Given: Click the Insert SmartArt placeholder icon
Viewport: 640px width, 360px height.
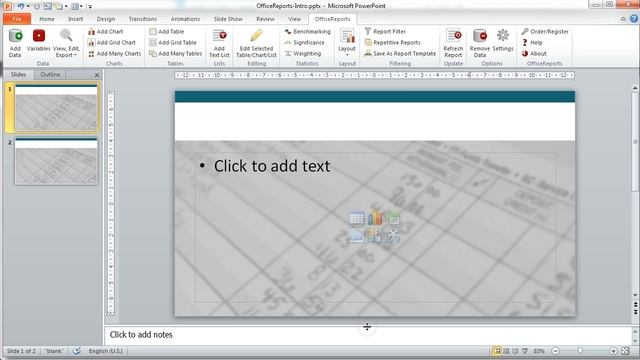Looking at the screenshot, I should [392, 218].
